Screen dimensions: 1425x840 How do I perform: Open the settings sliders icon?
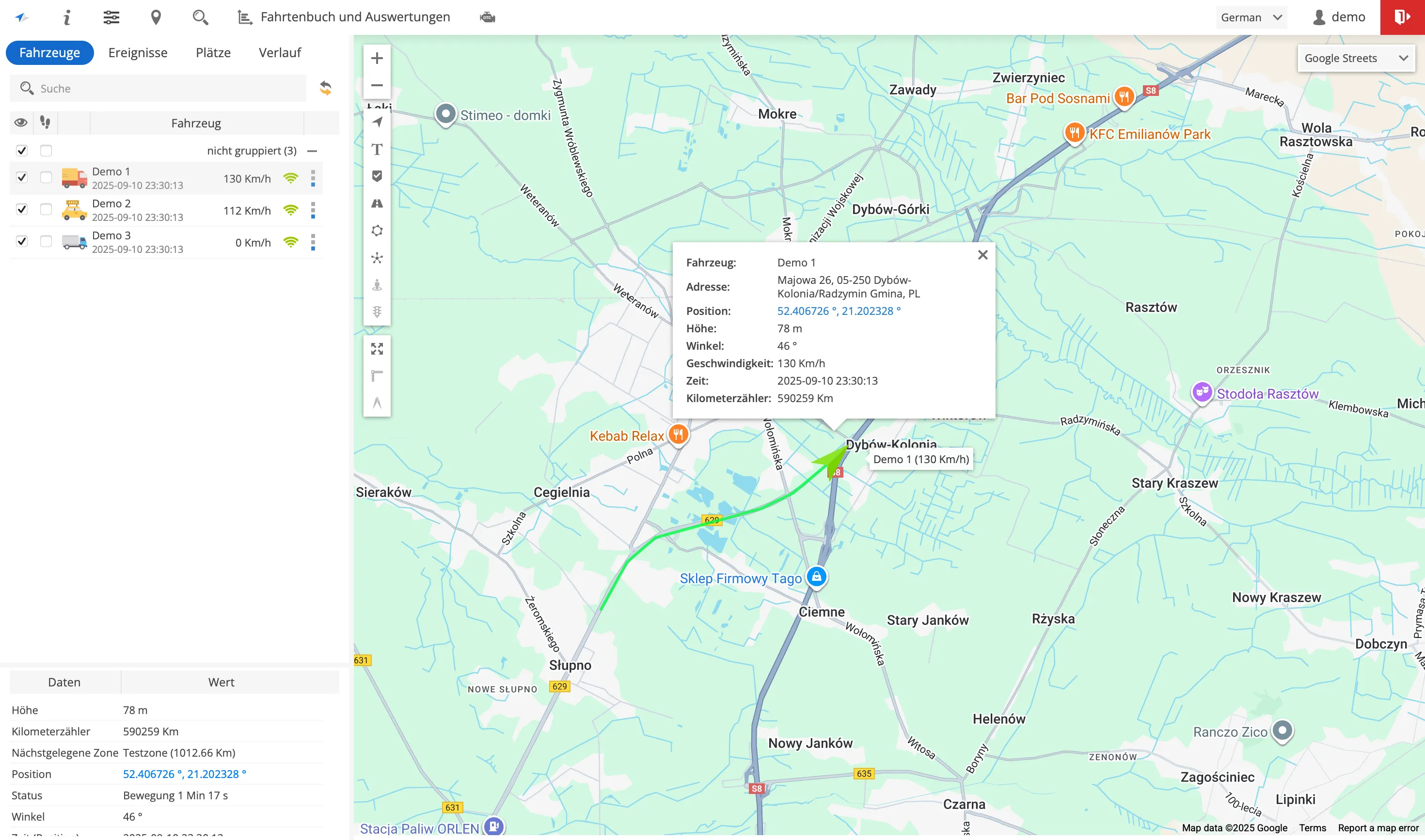click(111, 17)
